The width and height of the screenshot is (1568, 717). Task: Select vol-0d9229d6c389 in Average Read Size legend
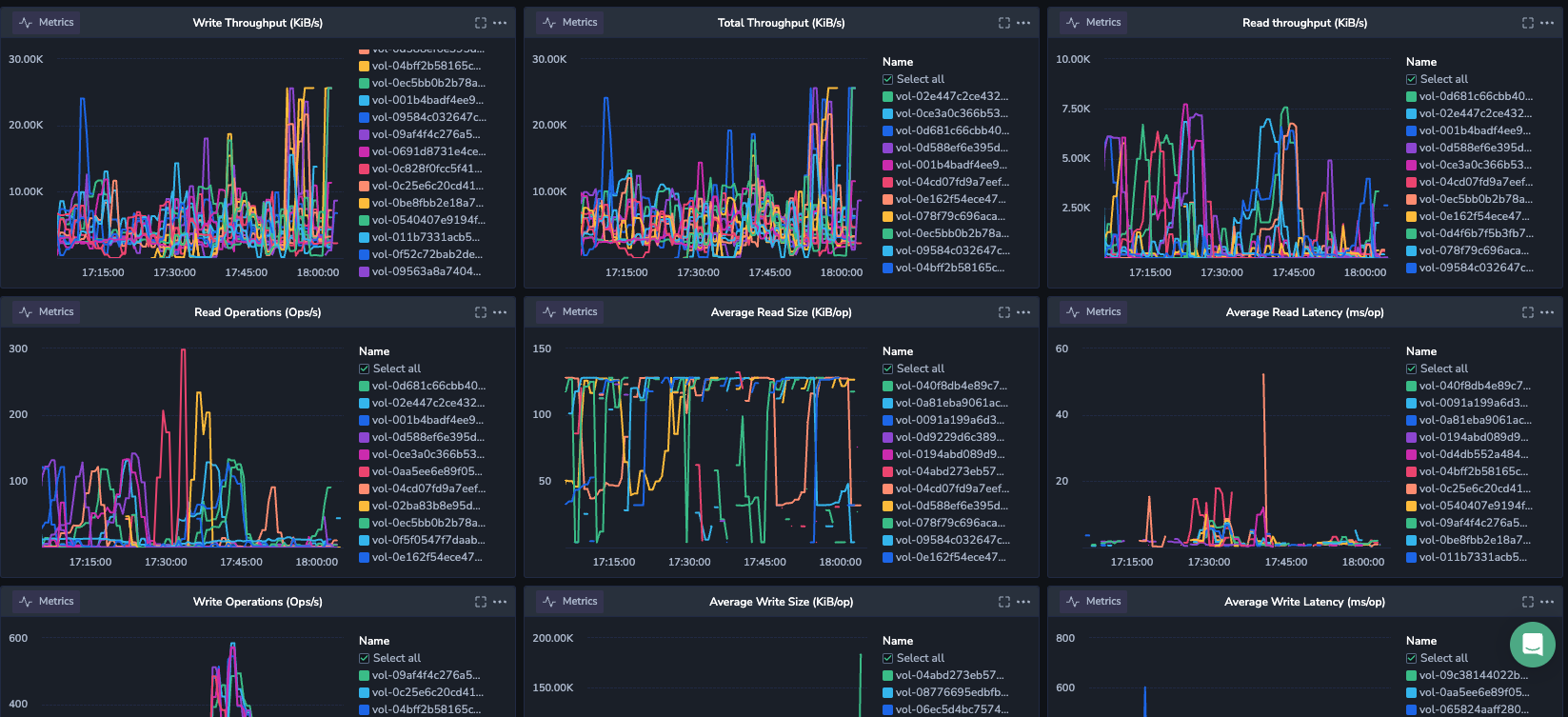click(x=943, y=437)
